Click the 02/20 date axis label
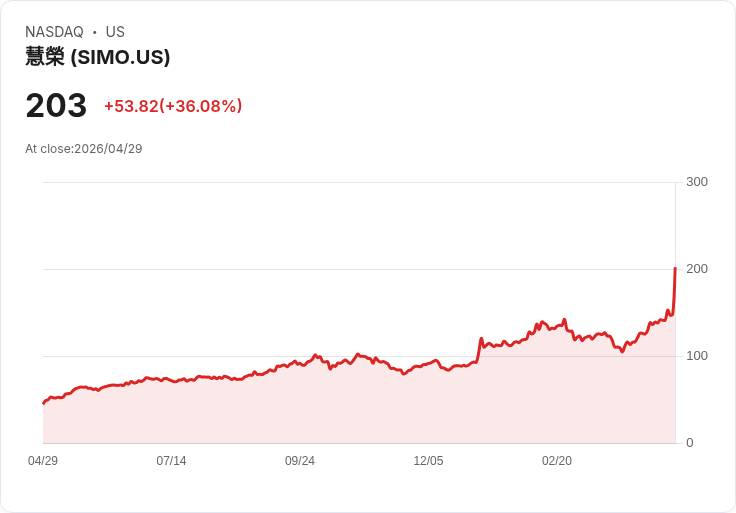The width and height of the screenshot is (736, 513). point(557,461)
